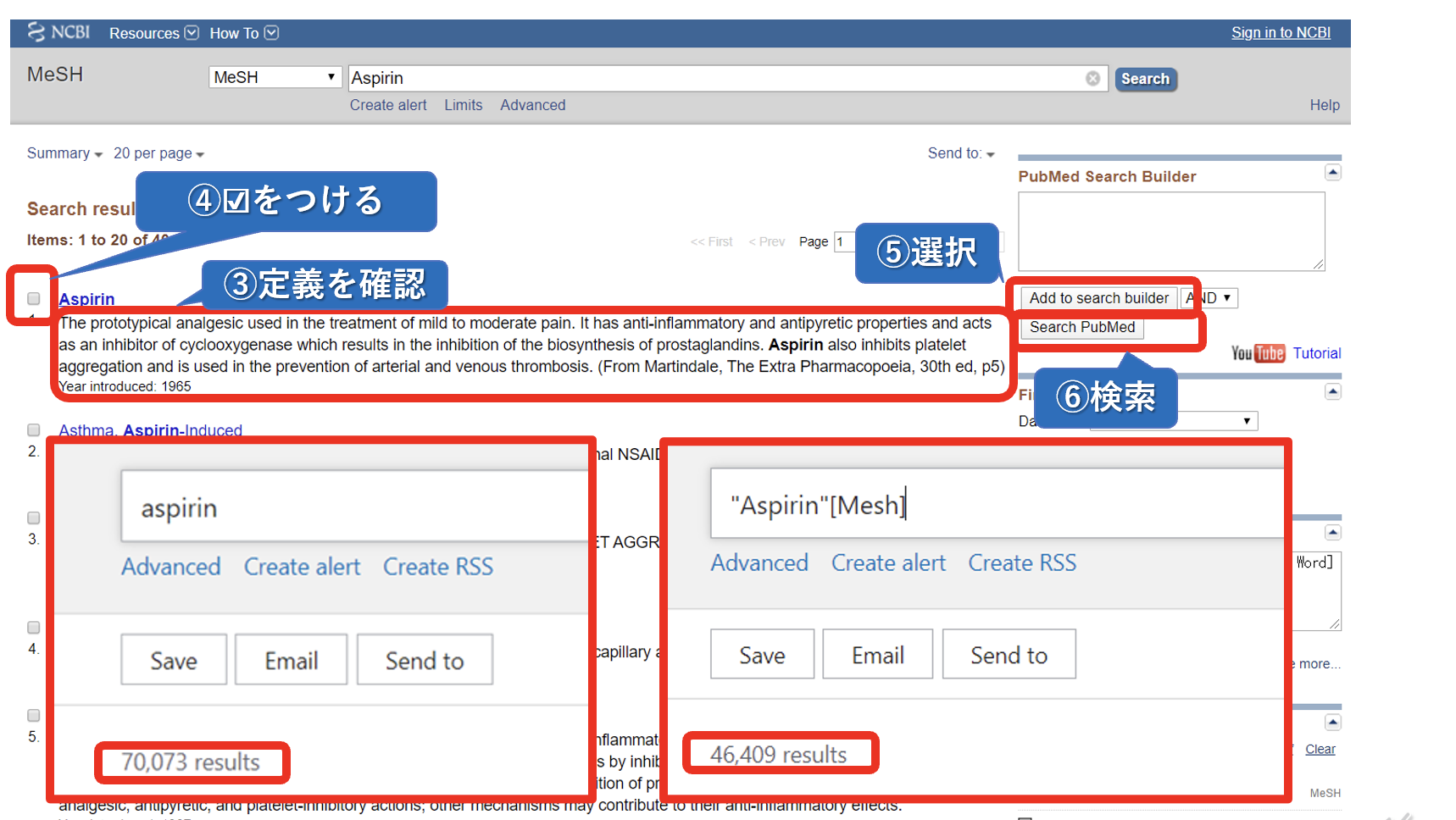Check the checkbox for item 5
1456x820 pixels.
[x=33, y=714]
